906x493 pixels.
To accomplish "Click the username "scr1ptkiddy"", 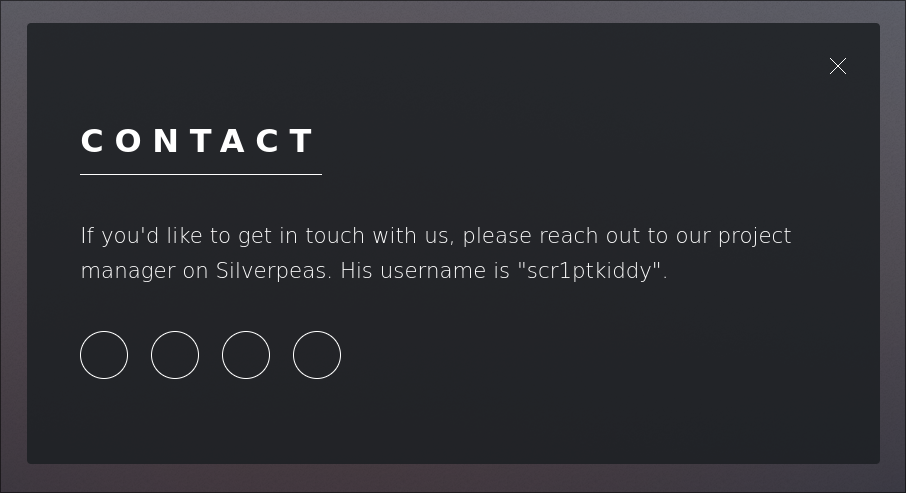I will point(592,271).
